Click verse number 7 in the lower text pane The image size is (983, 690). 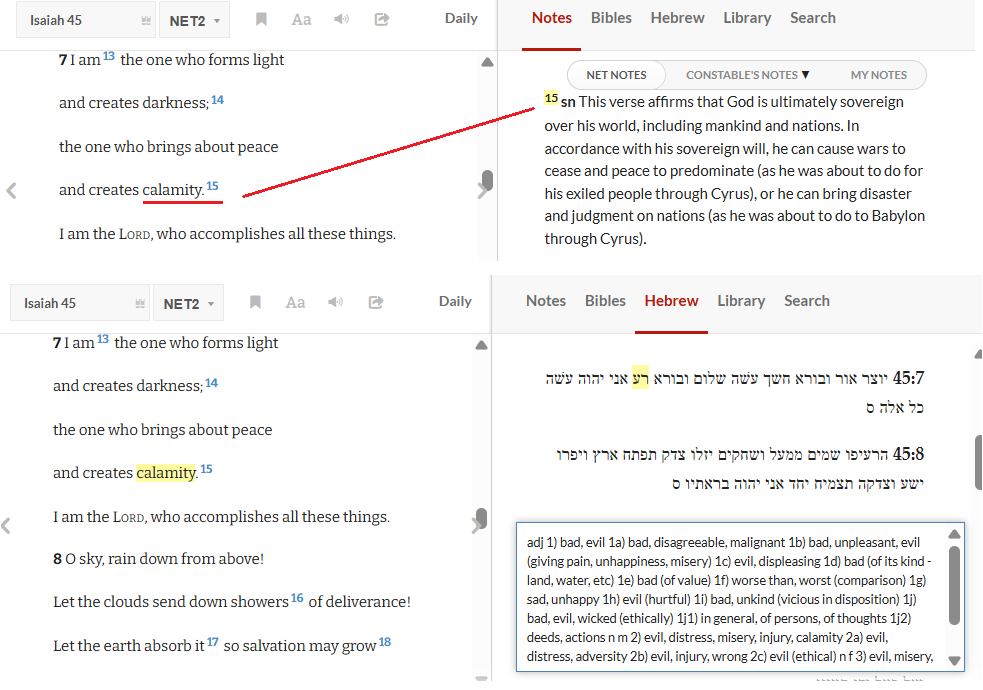[57, 343]
